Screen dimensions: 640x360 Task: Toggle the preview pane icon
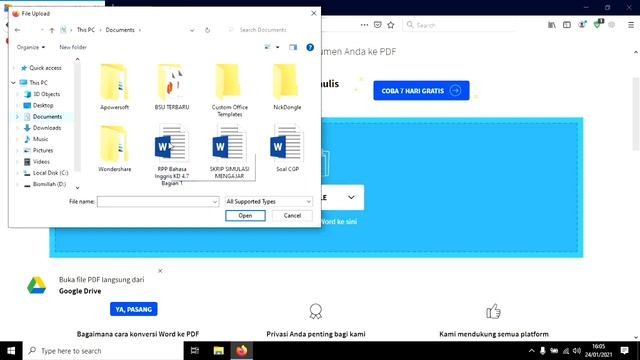pos(293,47)
